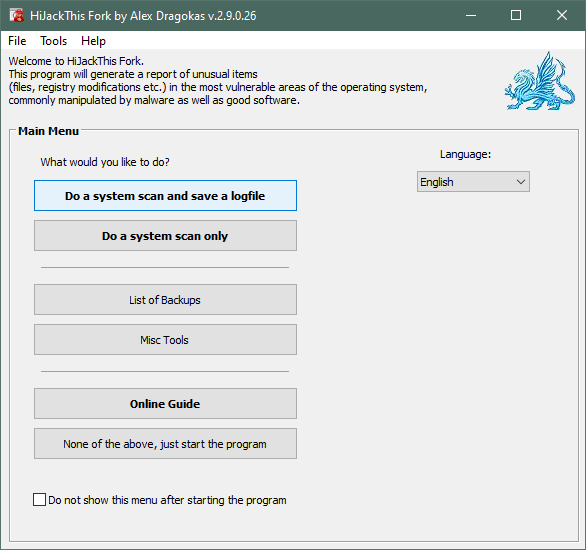Enable 'Do not show this menu' checkbox
This screenshot has width=586, height=550.
40,500
